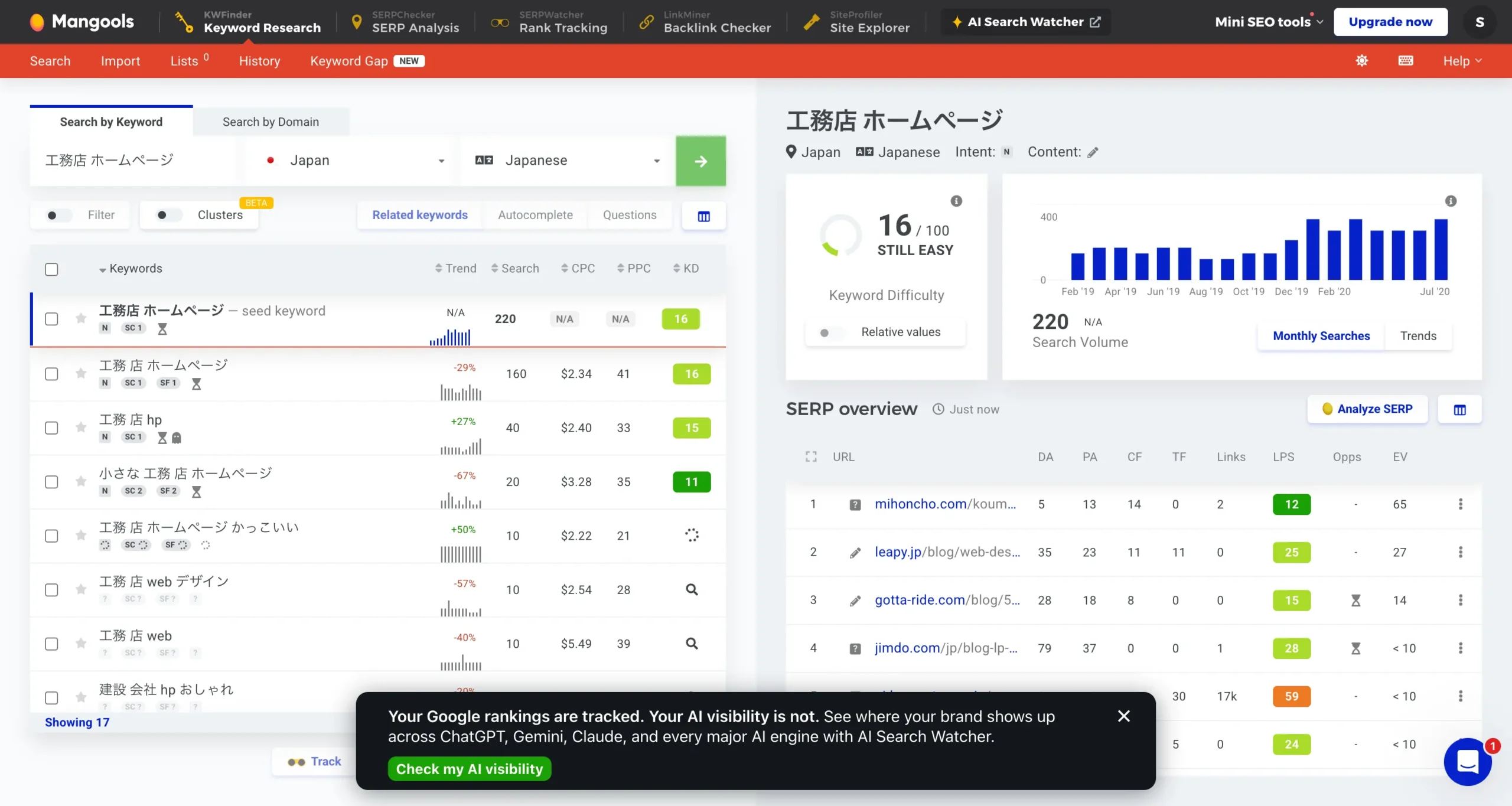Open the Japanese language dropdown

(568, 161)
